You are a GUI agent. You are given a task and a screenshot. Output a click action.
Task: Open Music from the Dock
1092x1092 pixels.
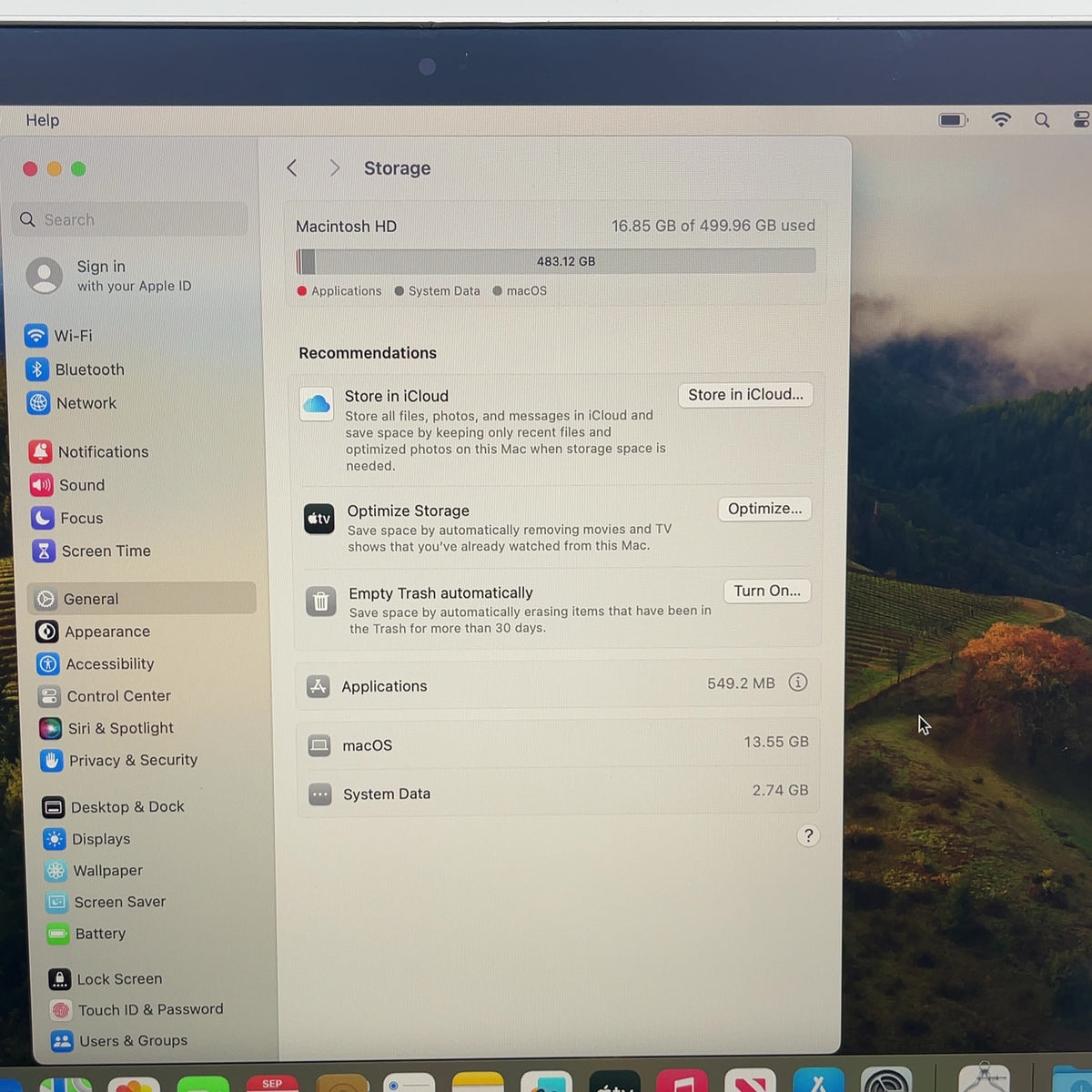coord(682,1080)
